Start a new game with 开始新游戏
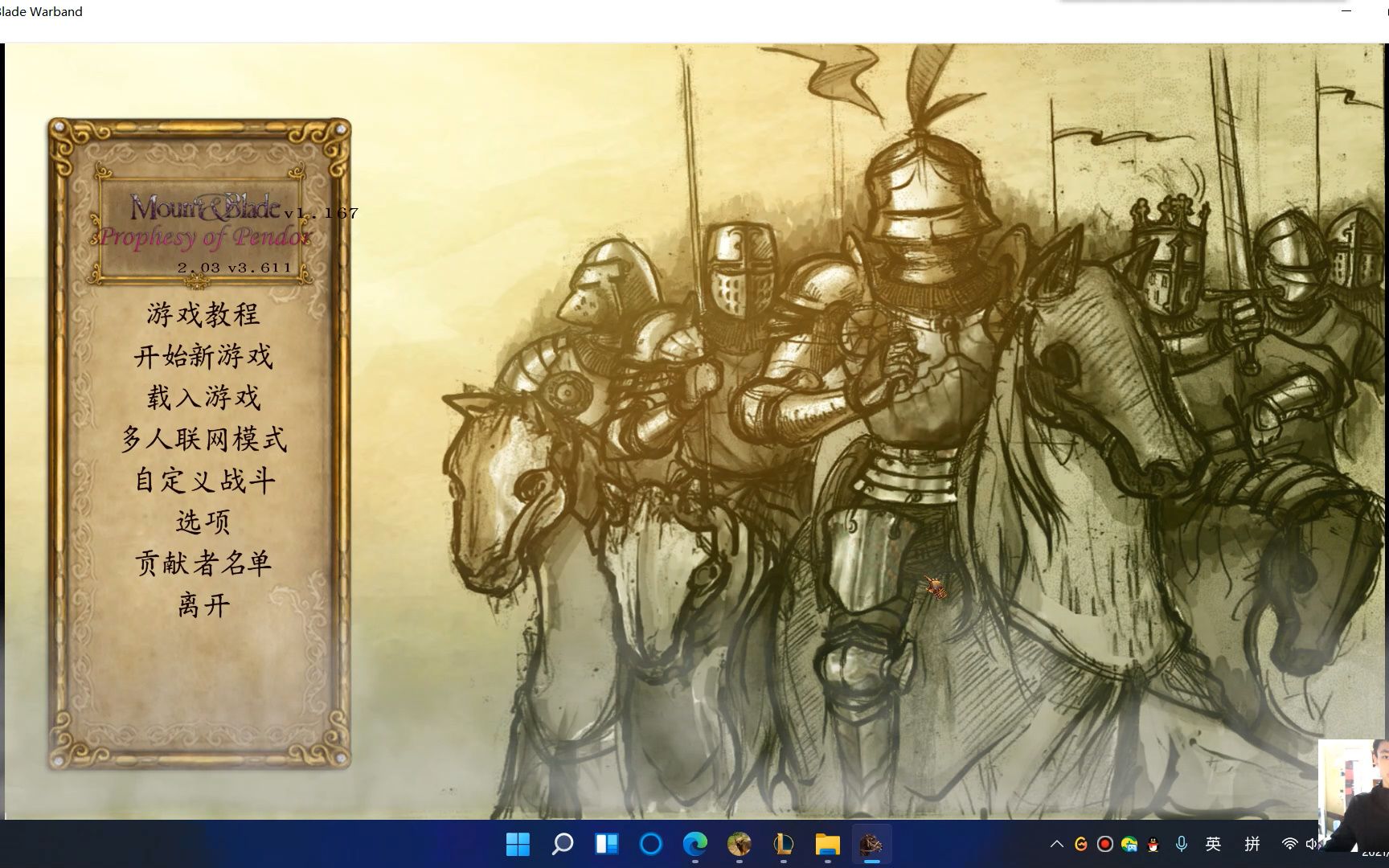The width and height of the screenshot is (1389, 868). 203,356
